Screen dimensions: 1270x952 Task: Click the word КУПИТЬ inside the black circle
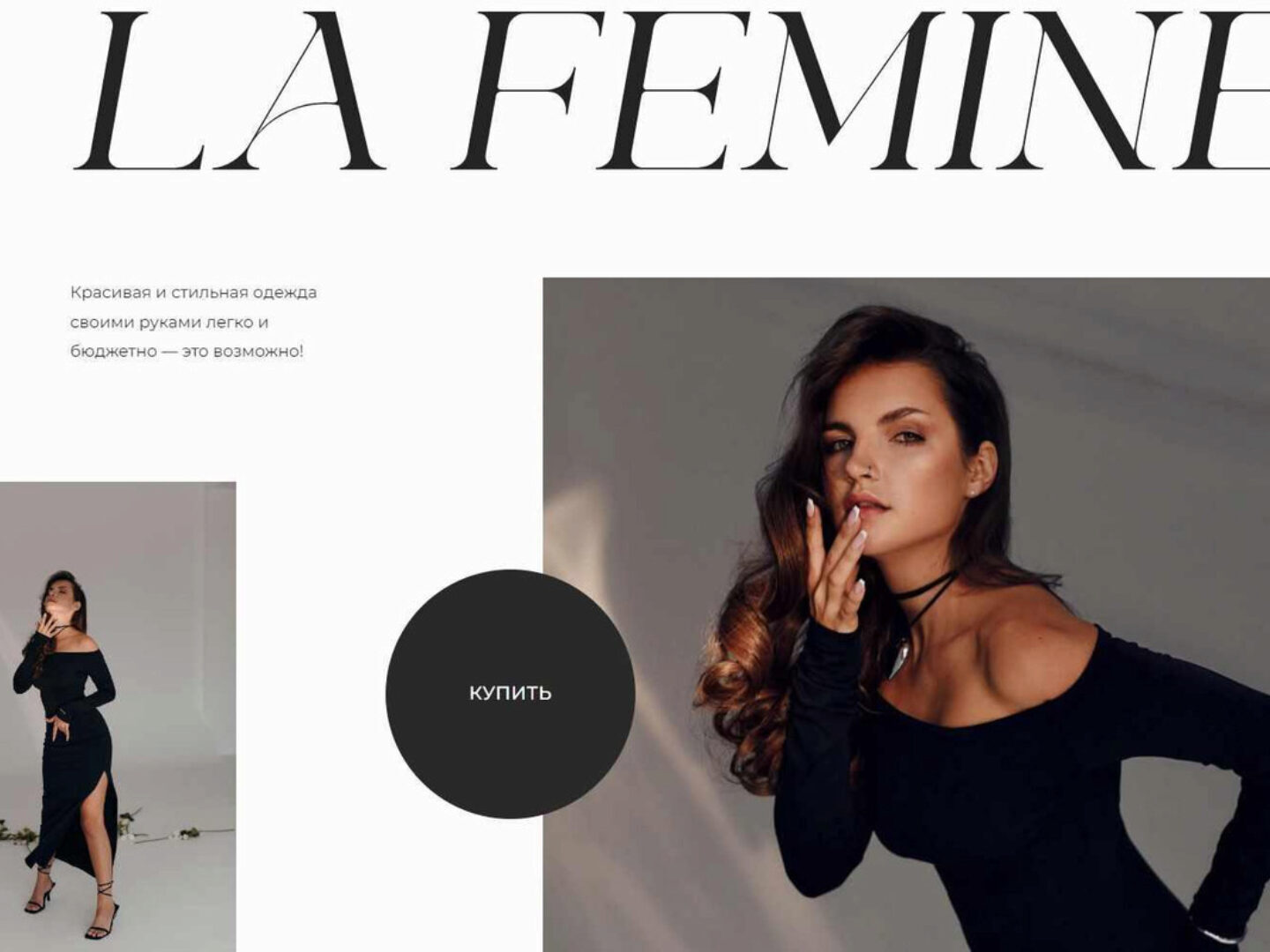click(510, 694)
